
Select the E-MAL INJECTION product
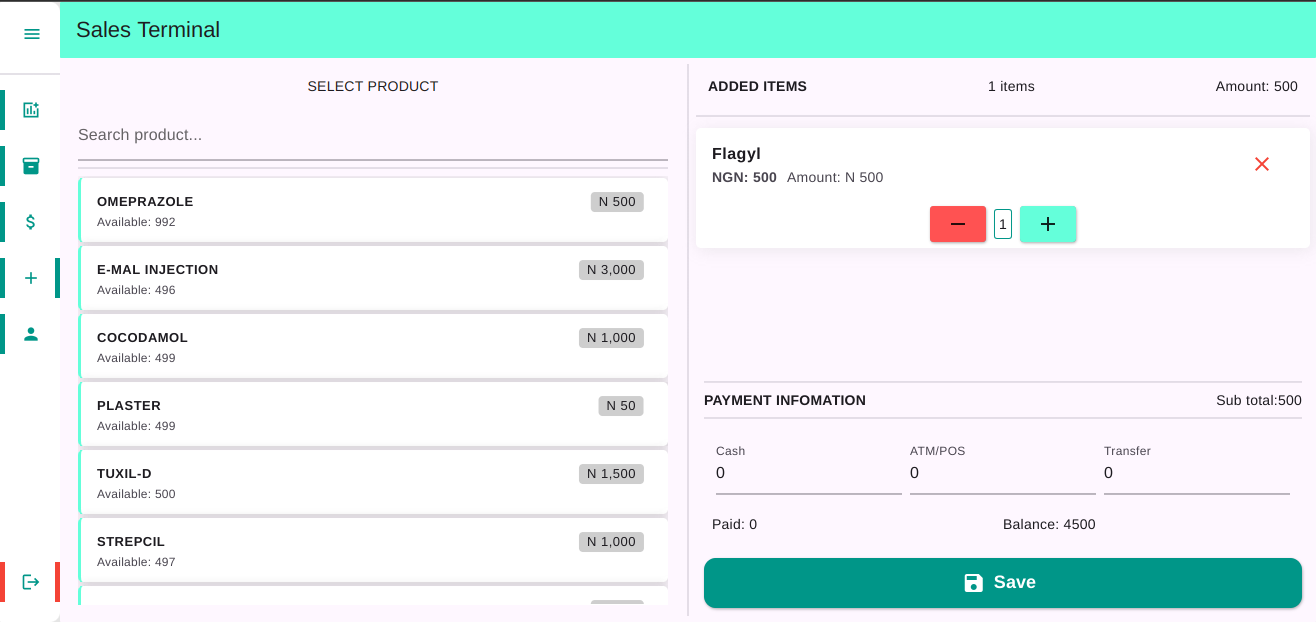click(x=372, y=278)
